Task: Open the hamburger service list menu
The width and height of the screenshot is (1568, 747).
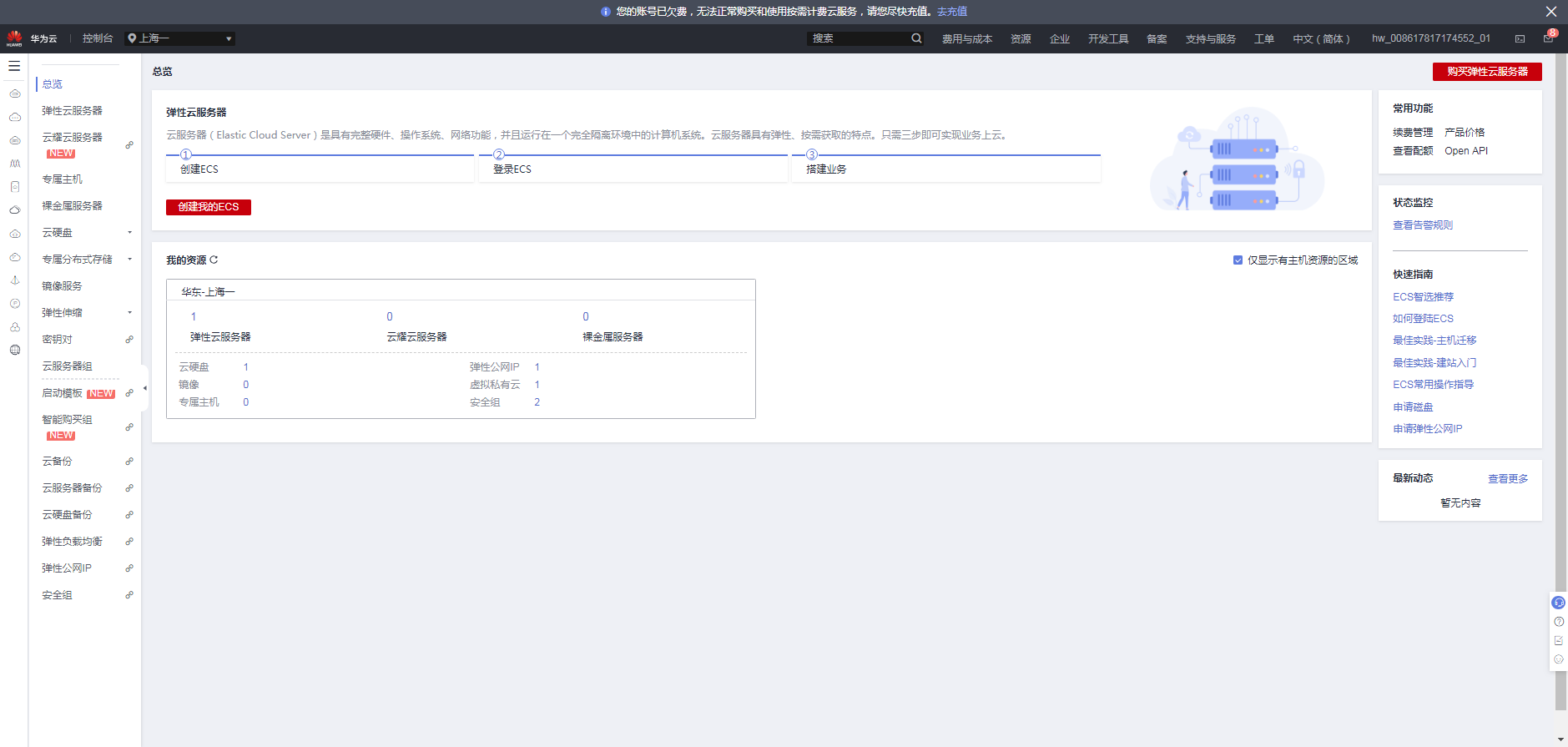Action: (x=14, y=66)
